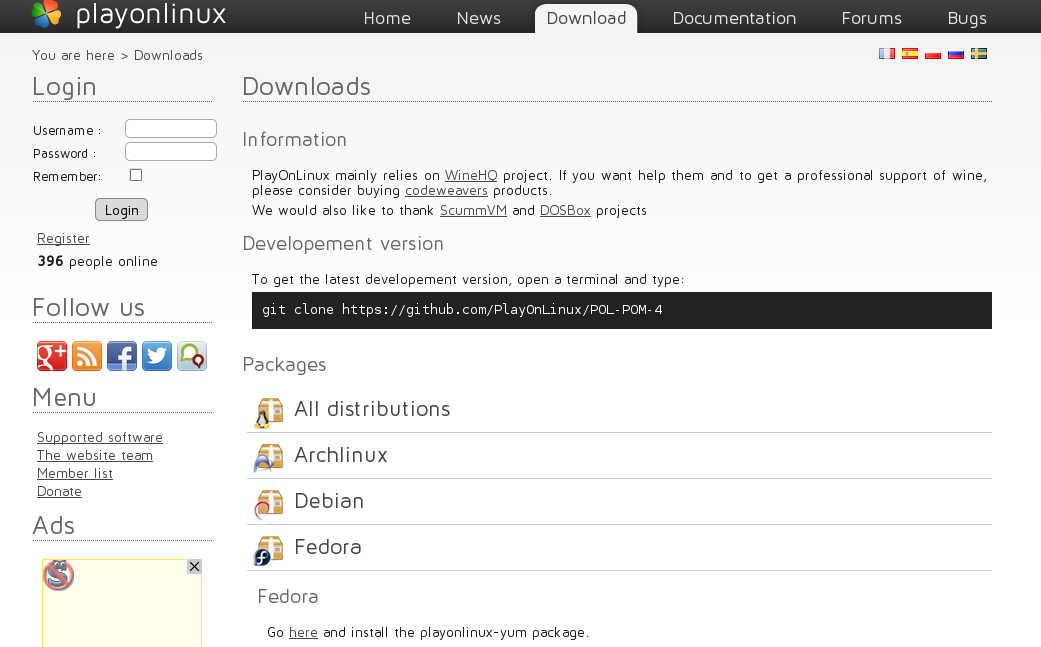
Task: Click the playonlinux site title text
Action: tap(151, 14)
